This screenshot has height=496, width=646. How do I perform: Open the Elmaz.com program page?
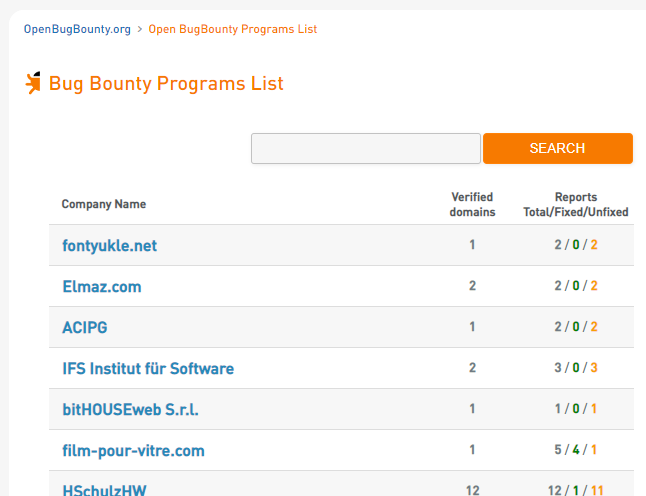(x=102, y=286)
